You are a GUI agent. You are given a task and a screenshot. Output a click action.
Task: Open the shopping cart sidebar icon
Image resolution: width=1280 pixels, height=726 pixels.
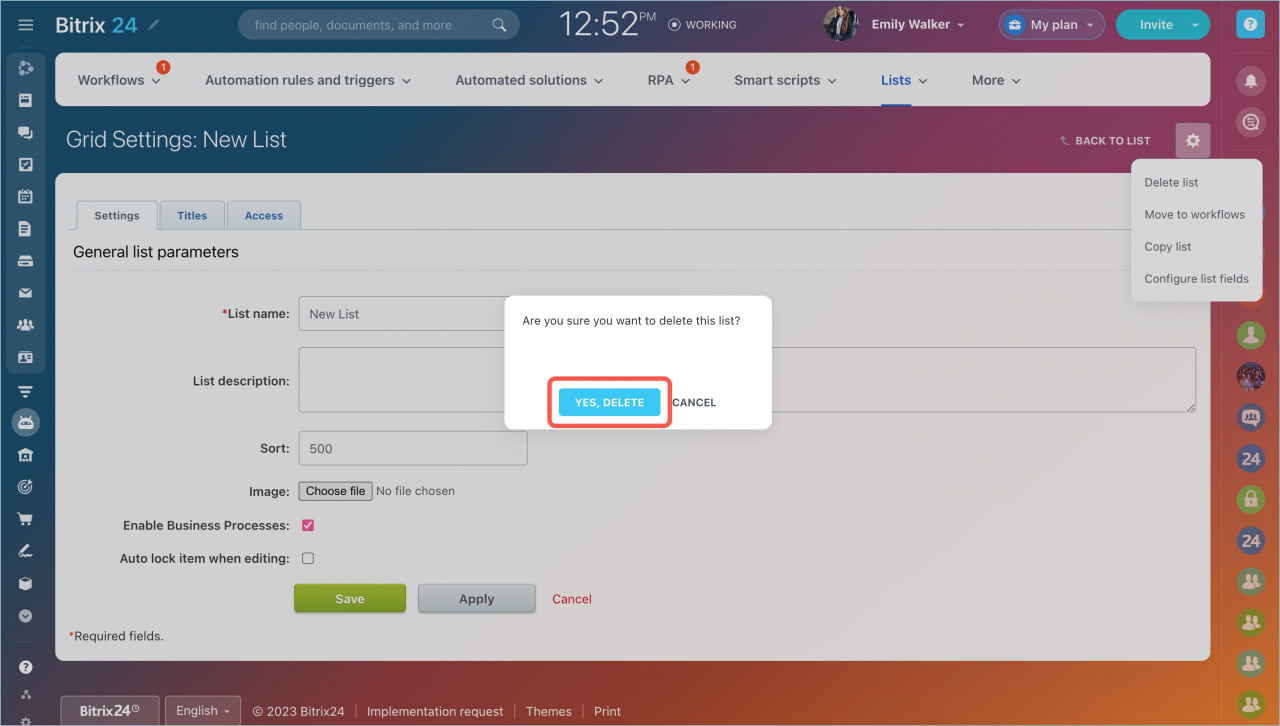[x=26, y=519]
